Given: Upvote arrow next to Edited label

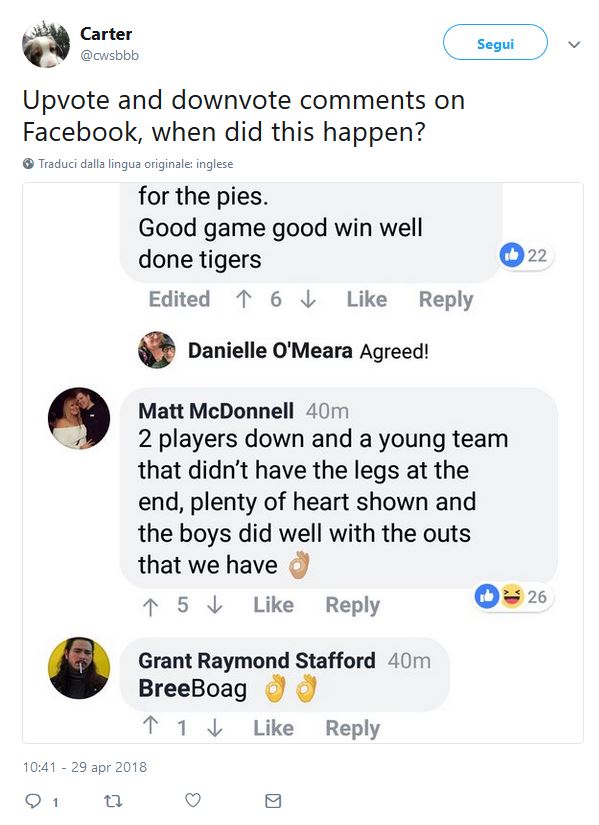Looking at the screenshot, I should (x=243, y=299).
